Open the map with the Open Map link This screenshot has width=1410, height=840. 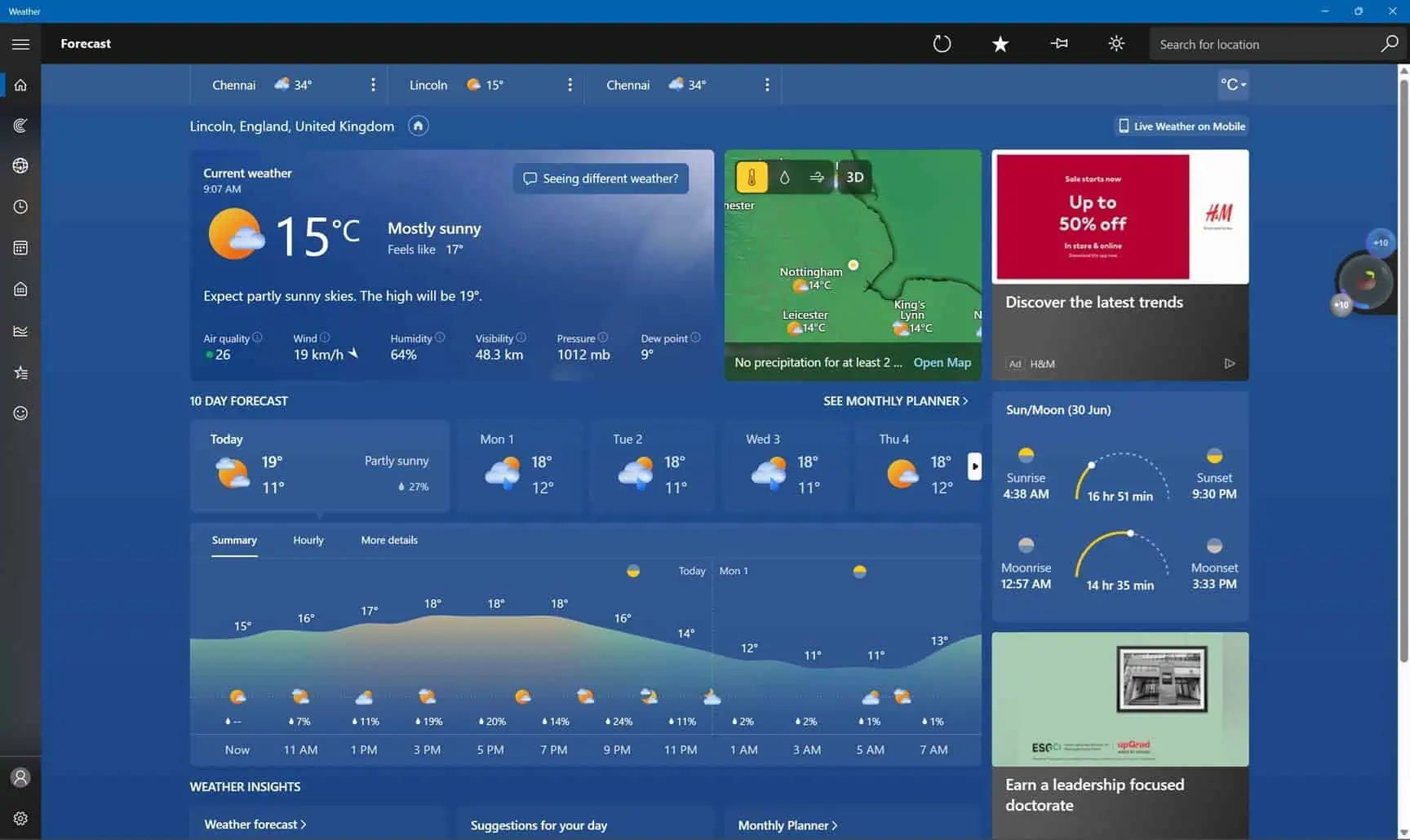[942, 362]
